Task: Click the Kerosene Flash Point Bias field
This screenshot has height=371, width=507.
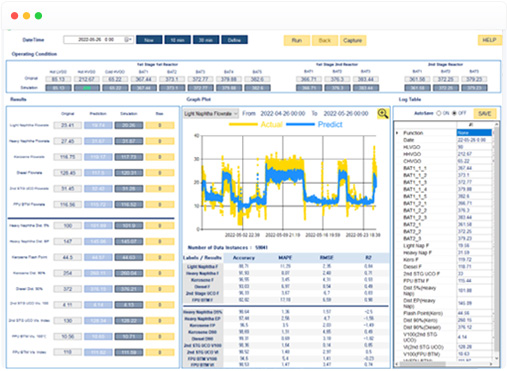Action: coord(160,257)
